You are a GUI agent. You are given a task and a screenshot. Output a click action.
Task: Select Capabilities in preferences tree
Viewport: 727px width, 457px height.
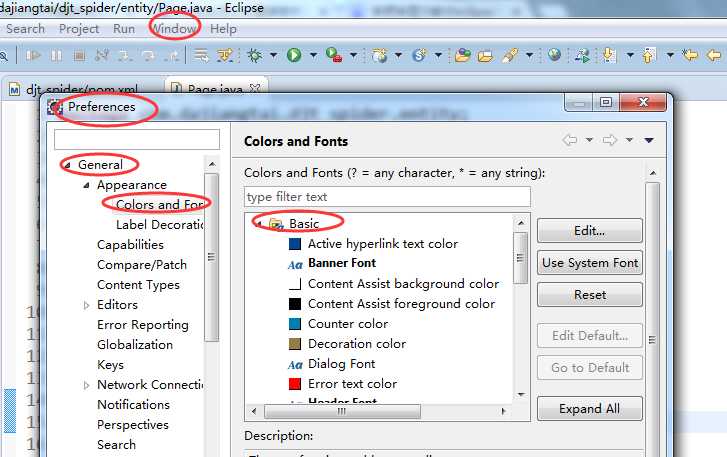click(x=130, y=245)
